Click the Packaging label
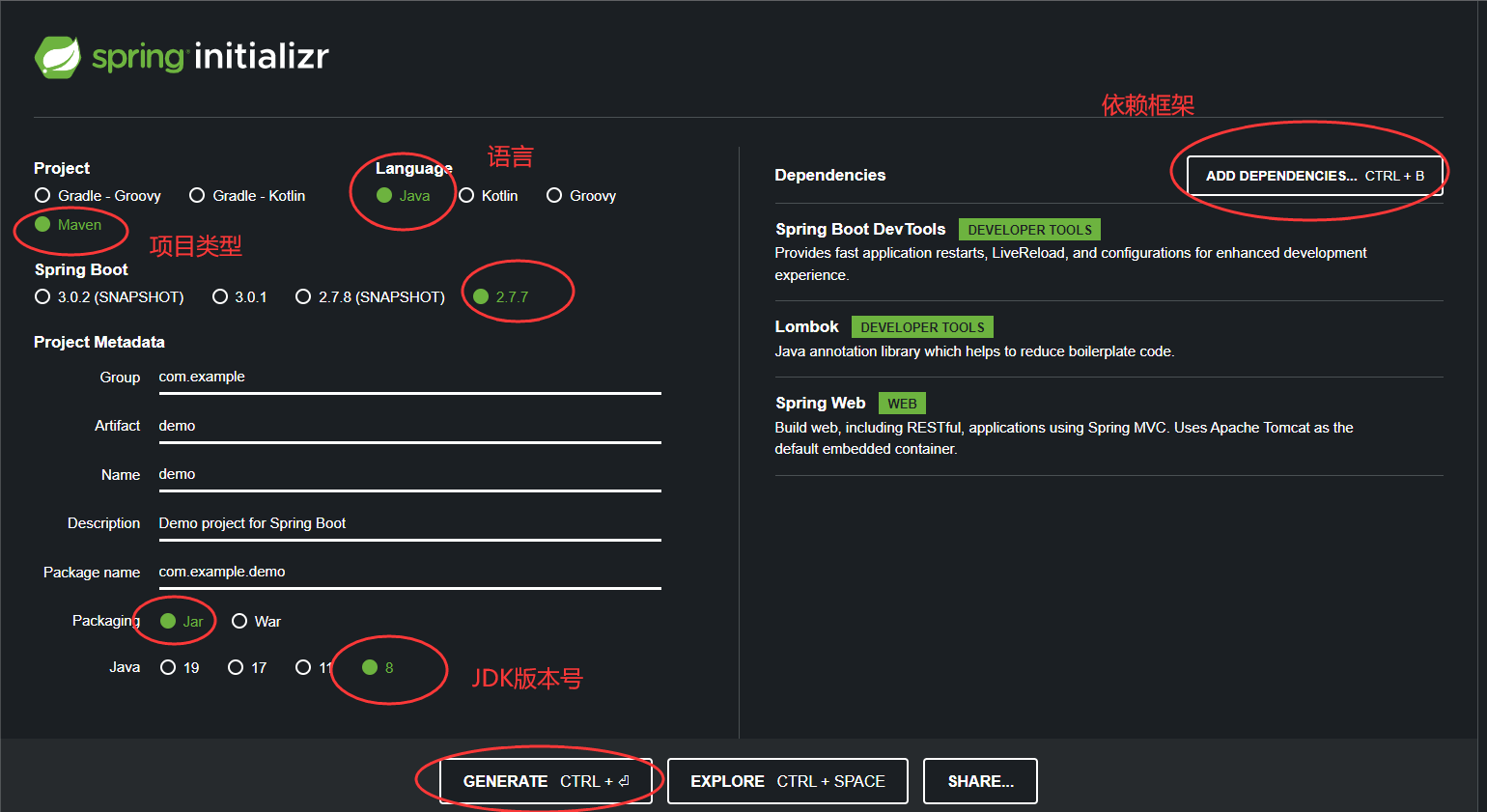The width and height of the screenshot is (1487, 812). 106,621
